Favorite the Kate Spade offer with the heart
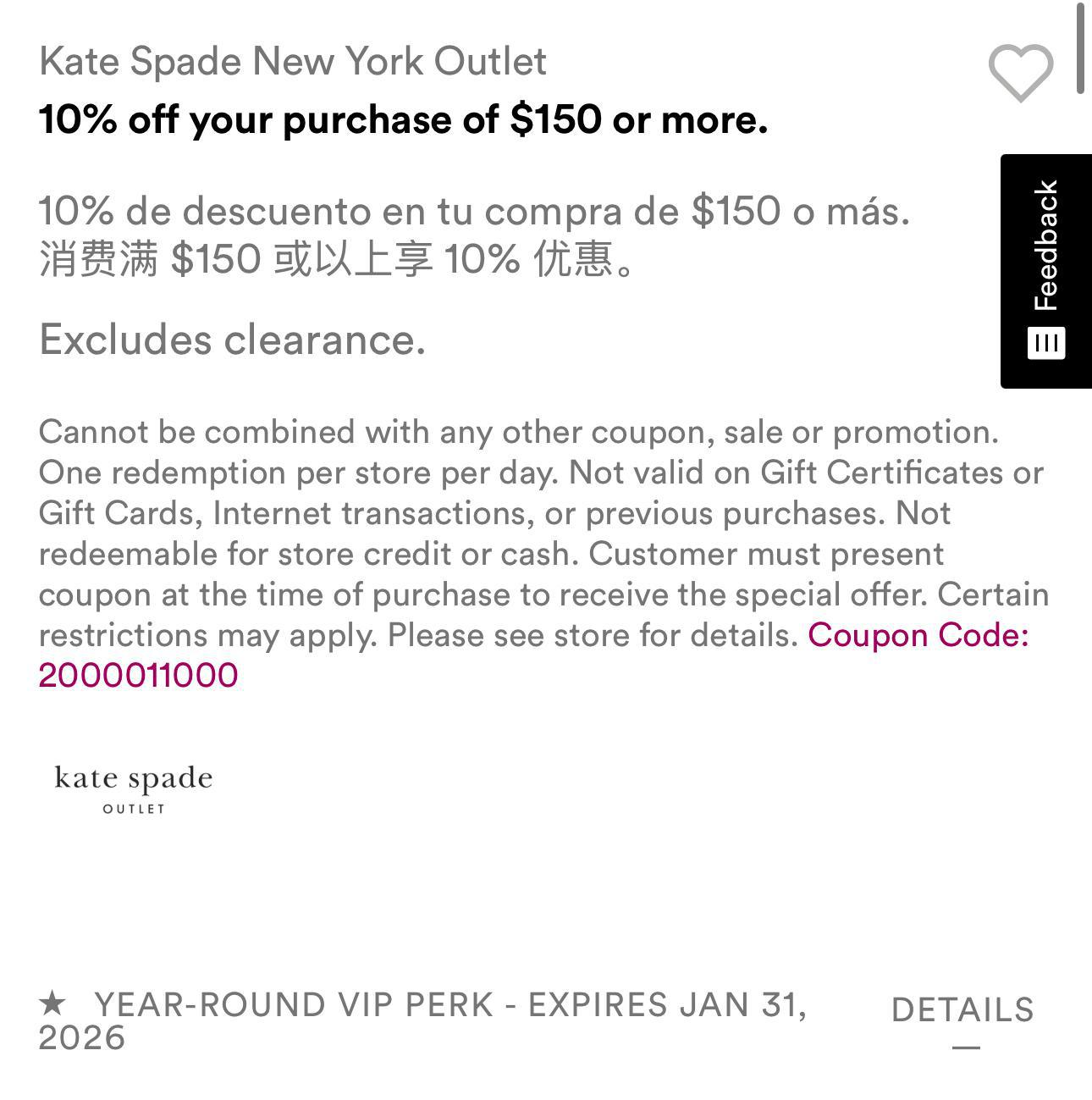This screenshot has width=1092, height=1100. [1020, 73]
